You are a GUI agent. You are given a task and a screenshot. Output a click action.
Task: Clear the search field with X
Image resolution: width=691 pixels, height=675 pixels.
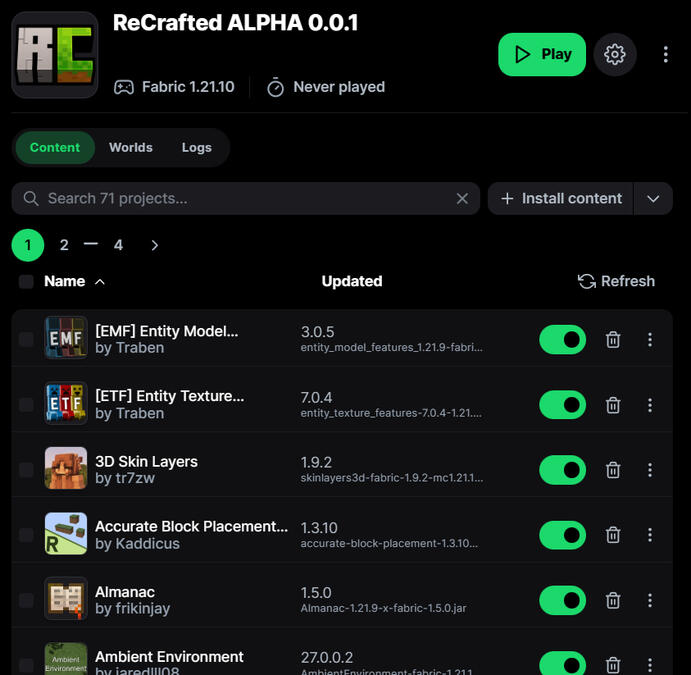(462, 199)
